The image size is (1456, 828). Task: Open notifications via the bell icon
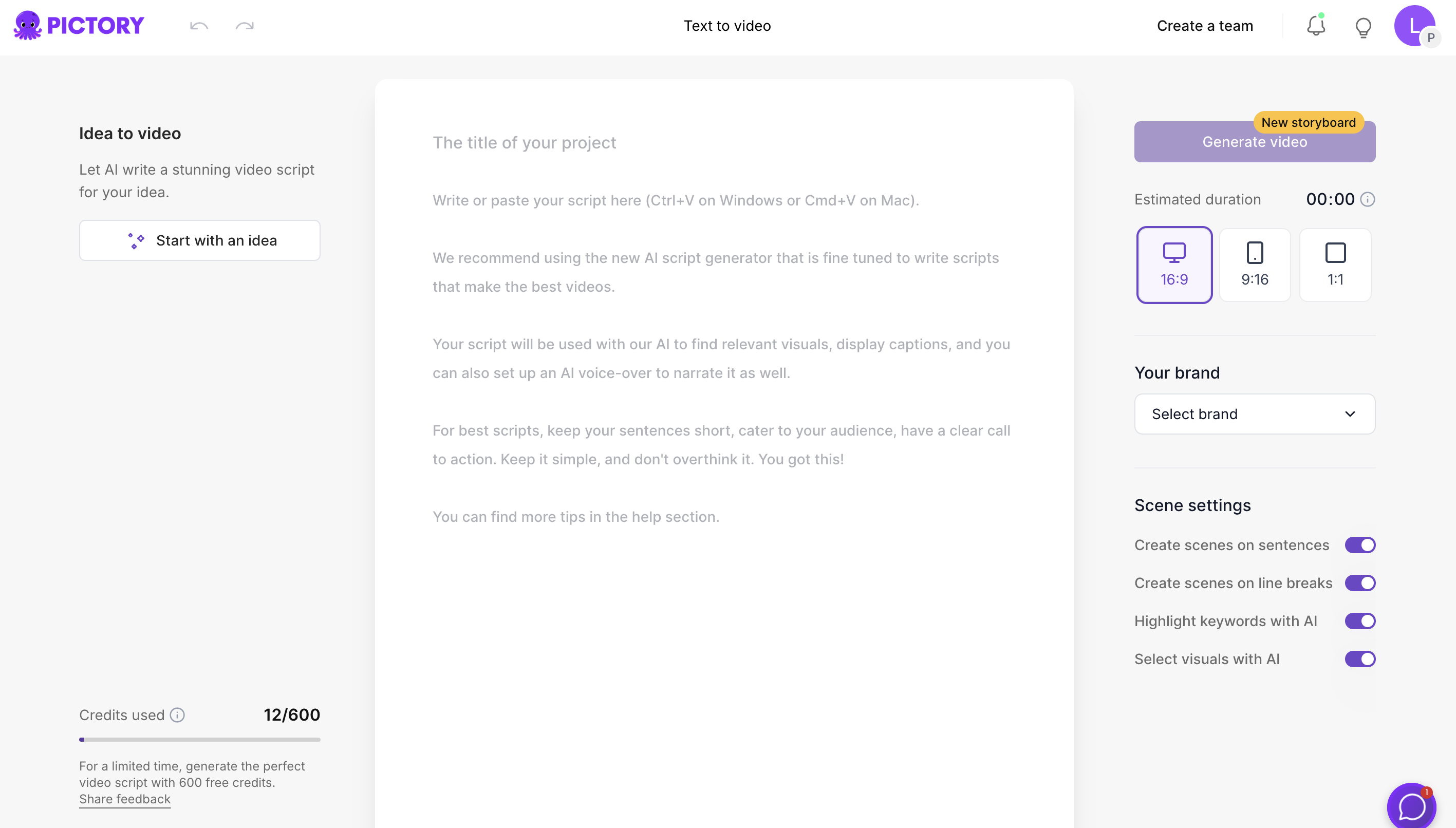pyautogui.click(x=1316, y=26)
